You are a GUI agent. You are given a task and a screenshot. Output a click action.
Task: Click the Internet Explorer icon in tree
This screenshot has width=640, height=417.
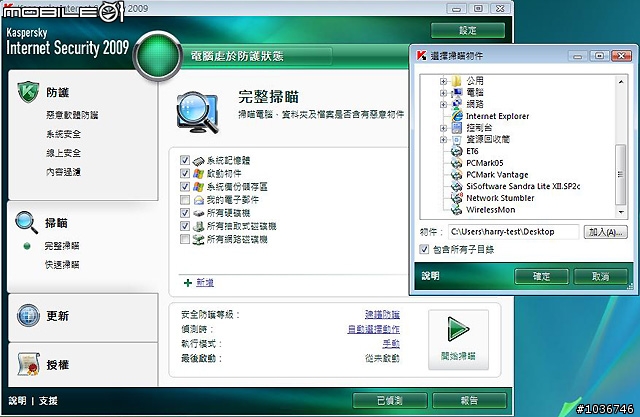(x=456, y=115)
